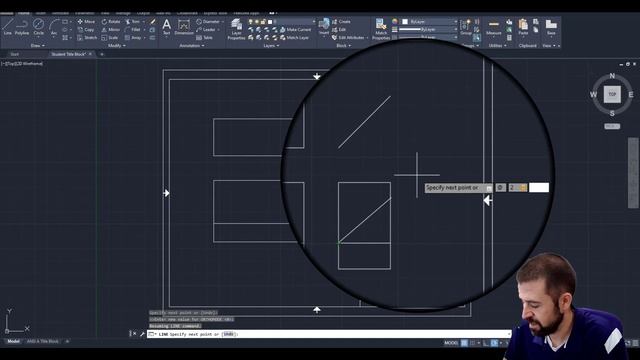Open the Home ribbon tab

click(x=24, y=13)
